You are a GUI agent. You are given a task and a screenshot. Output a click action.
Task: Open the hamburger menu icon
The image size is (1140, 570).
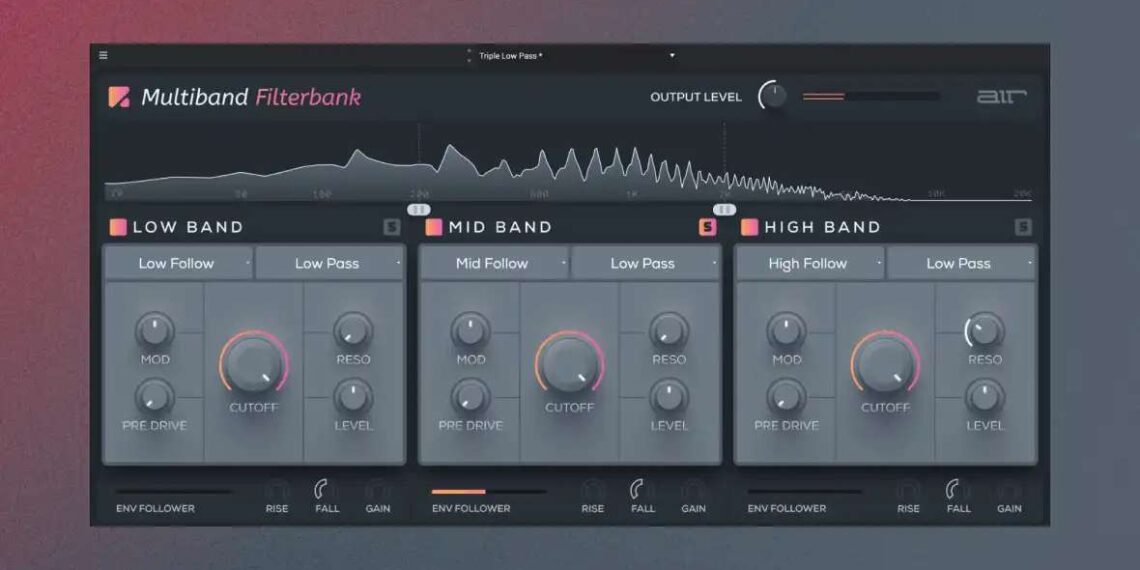pyautogui.click(x=103, y=55)
